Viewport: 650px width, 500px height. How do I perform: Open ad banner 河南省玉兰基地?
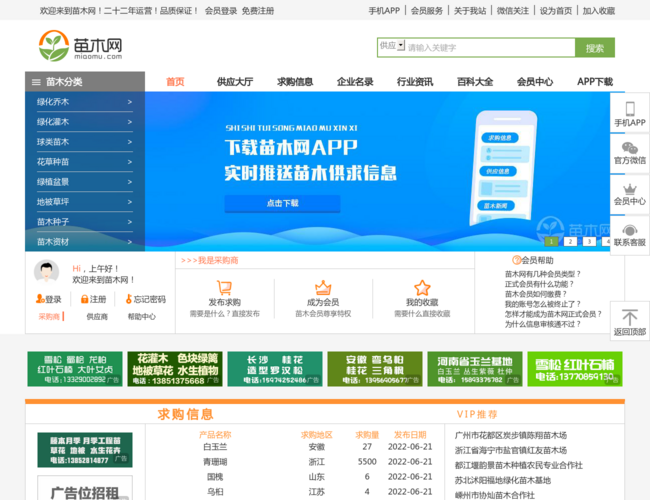475,369
